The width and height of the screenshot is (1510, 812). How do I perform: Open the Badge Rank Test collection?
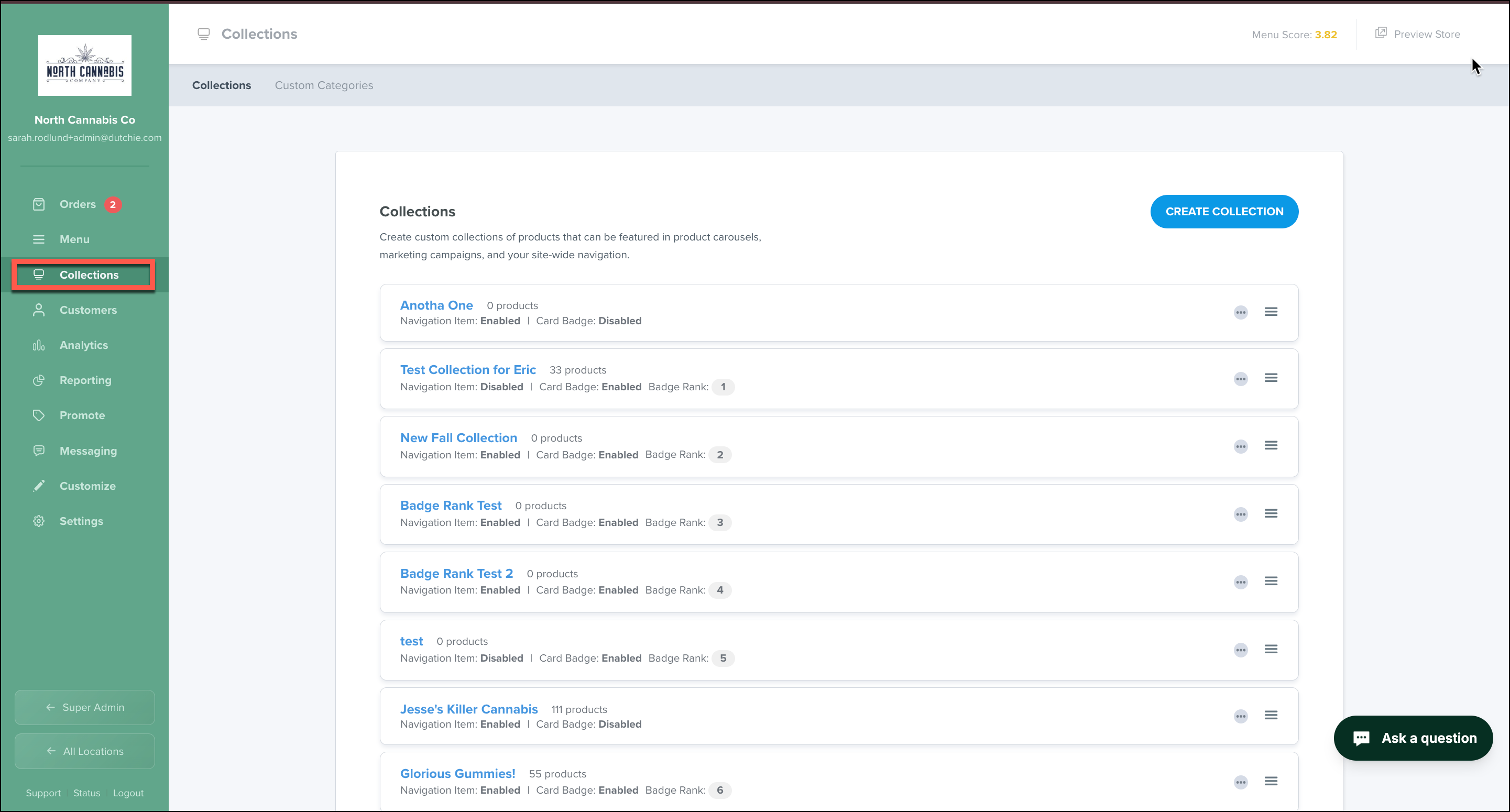click(x=451, y=506)
